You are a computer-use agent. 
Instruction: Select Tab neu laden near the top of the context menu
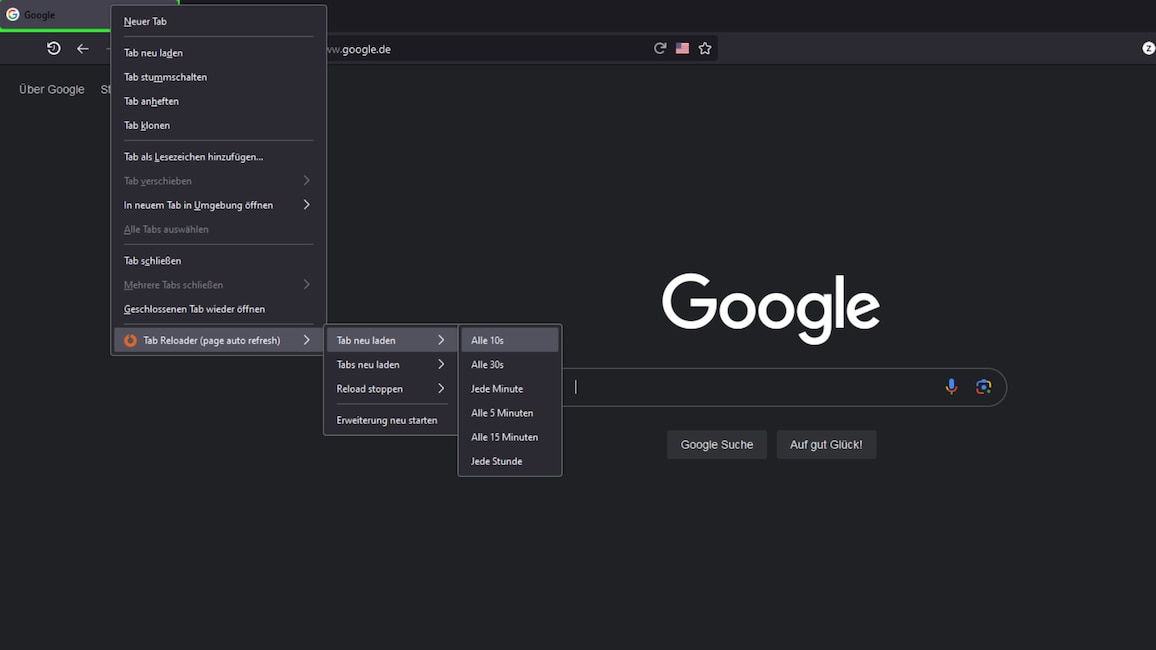[218, 53]
